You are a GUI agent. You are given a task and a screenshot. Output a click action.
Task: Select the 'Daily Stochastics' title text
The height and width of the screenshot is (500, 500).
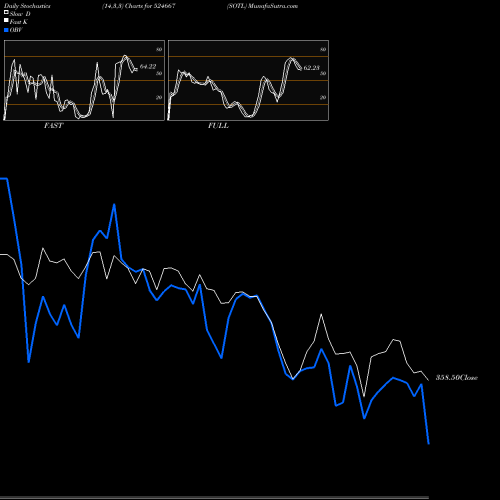point(27,6)
